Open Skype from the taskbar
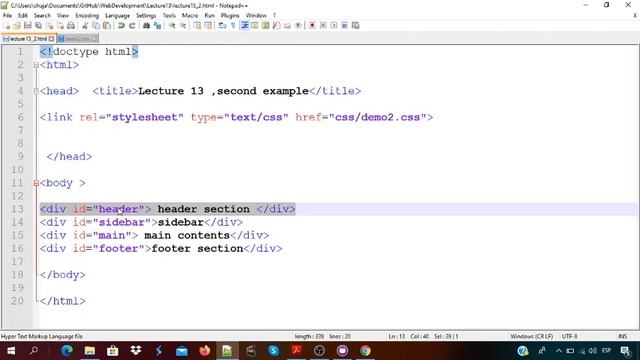This screenshot has width=640, height=360. click(273, 351)
